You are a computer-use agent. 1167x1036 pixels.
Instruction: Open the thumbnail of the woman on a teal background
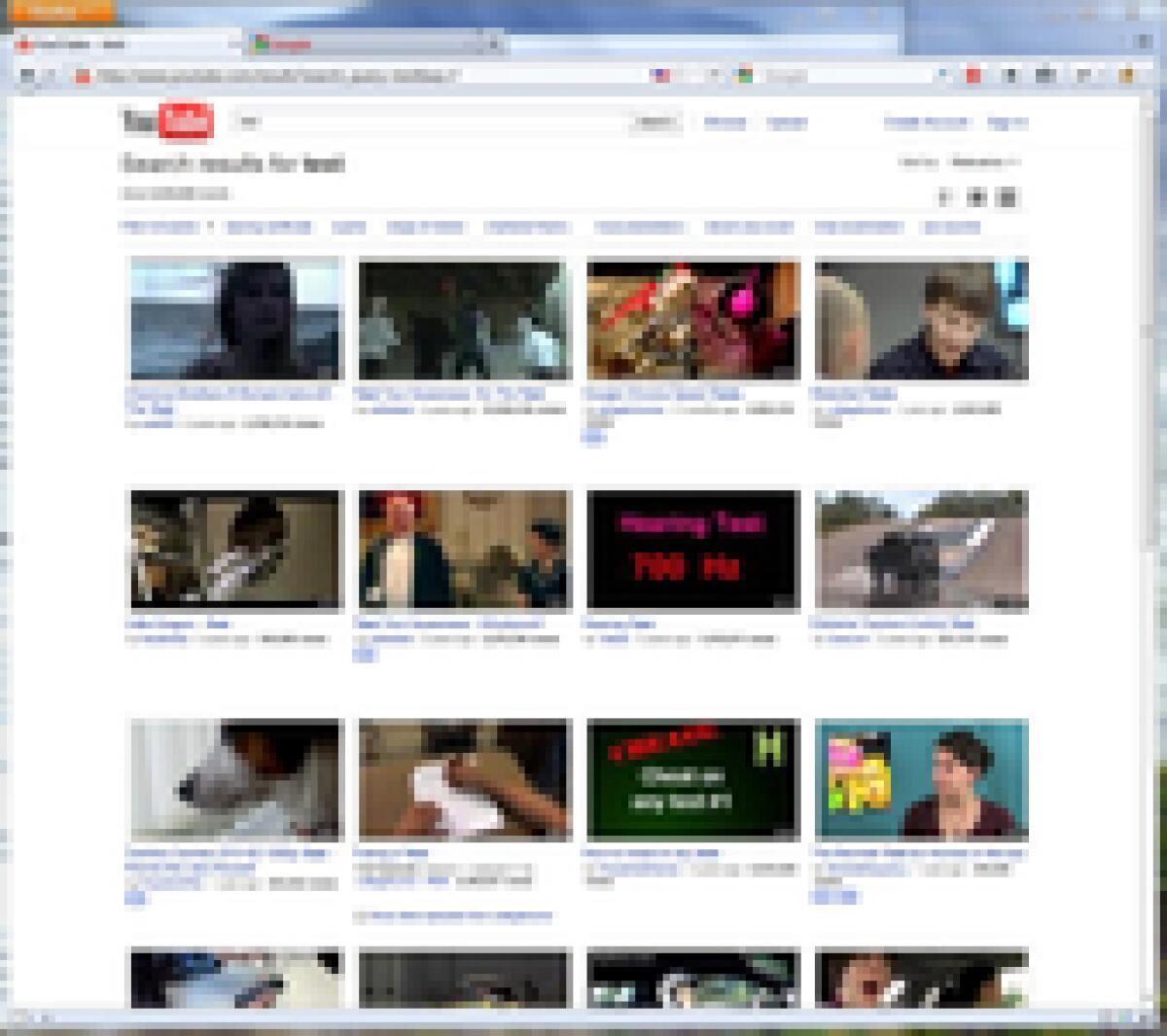point(921,779)
